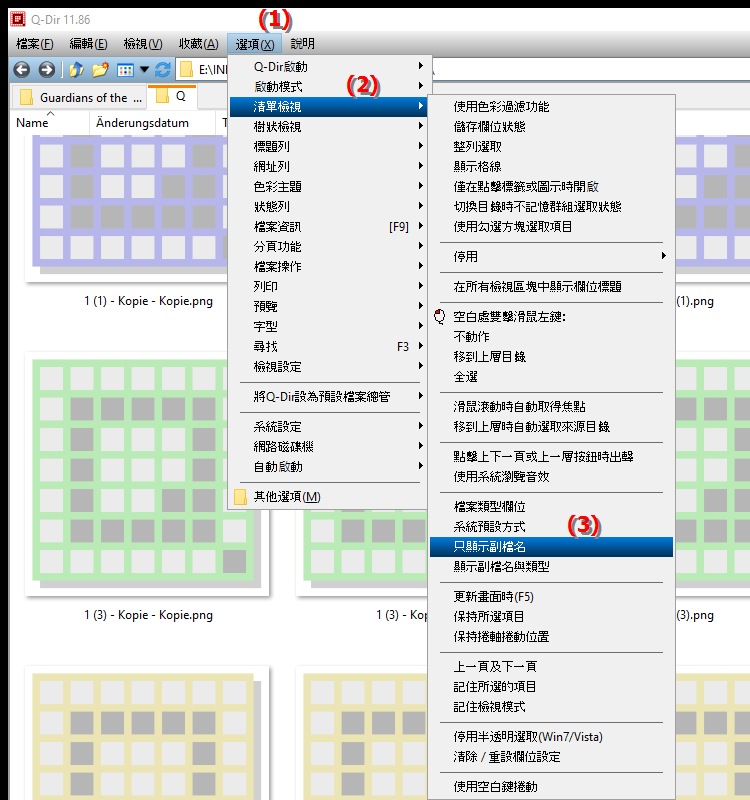Screen dimensions: 750x800
Task: Click file name 1 (3) - Kopie - Kopie.png
Action: coord(148,615)
